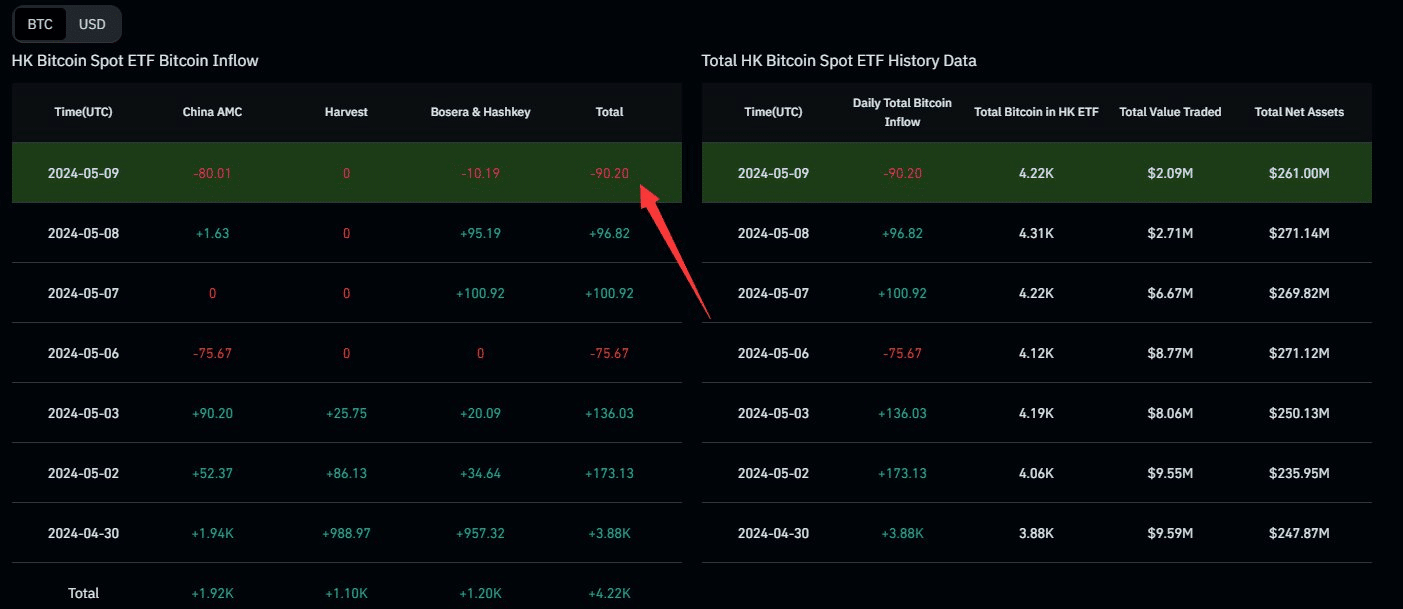Click the Total HK Bitcoin Spot ETF History title
Viewport: 1403px width, 609px height.
coord(839,60)
